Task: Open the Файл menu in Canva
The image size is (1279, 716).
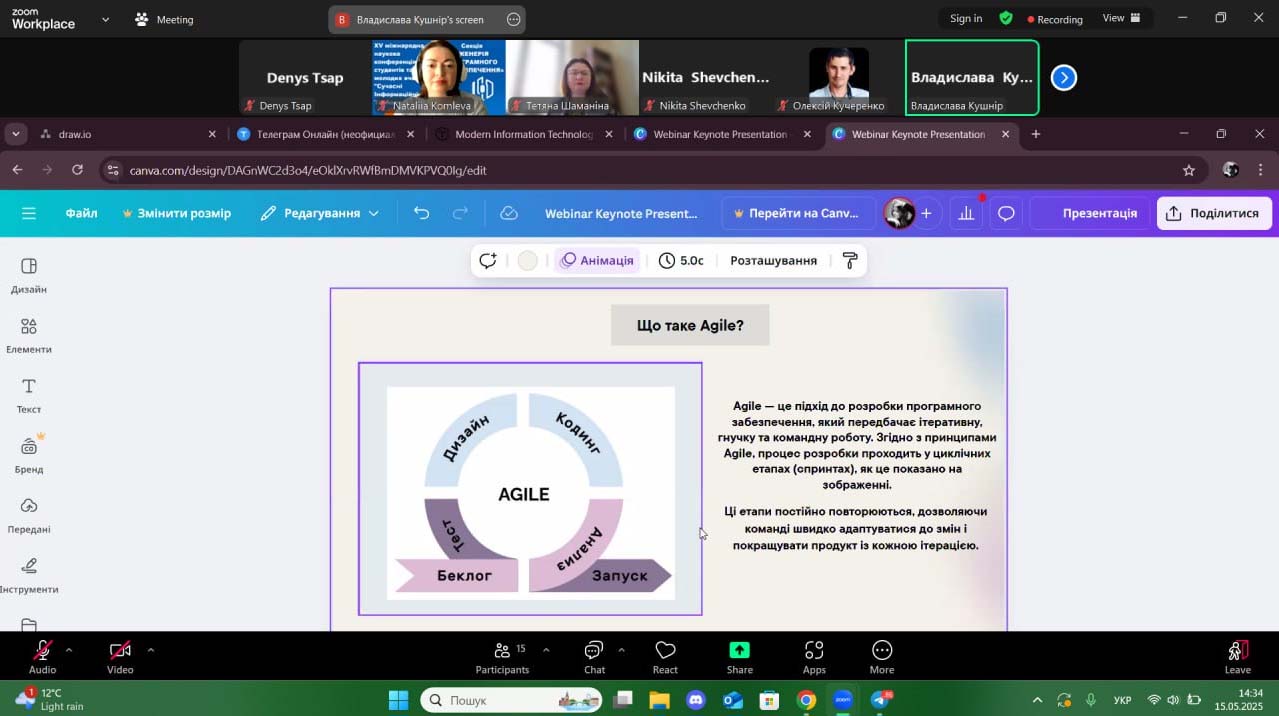Action: (82, 213)
